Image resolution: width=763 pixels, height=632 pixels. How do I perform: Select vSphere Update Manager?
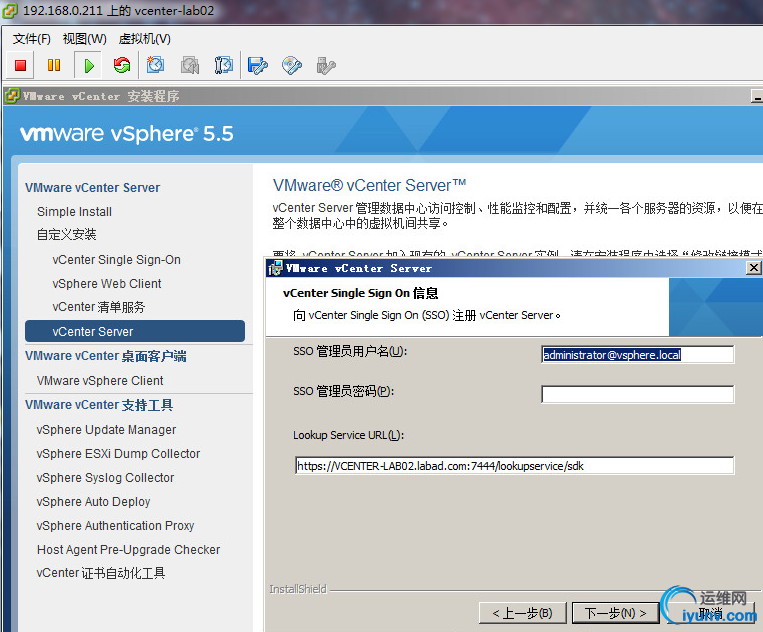click(106, 430)
